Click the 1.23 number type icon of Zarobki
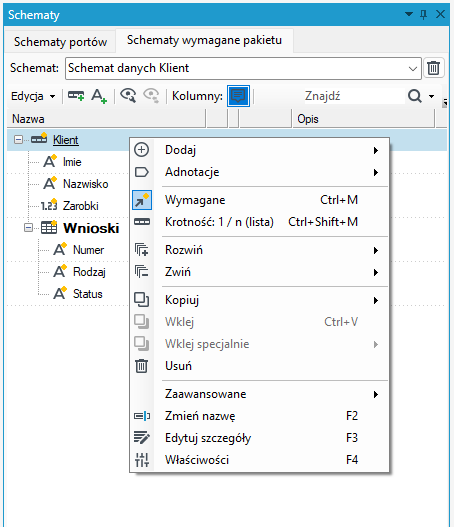Image resolution: width=454 pixels, height=527 pixels. click(49, 205)
